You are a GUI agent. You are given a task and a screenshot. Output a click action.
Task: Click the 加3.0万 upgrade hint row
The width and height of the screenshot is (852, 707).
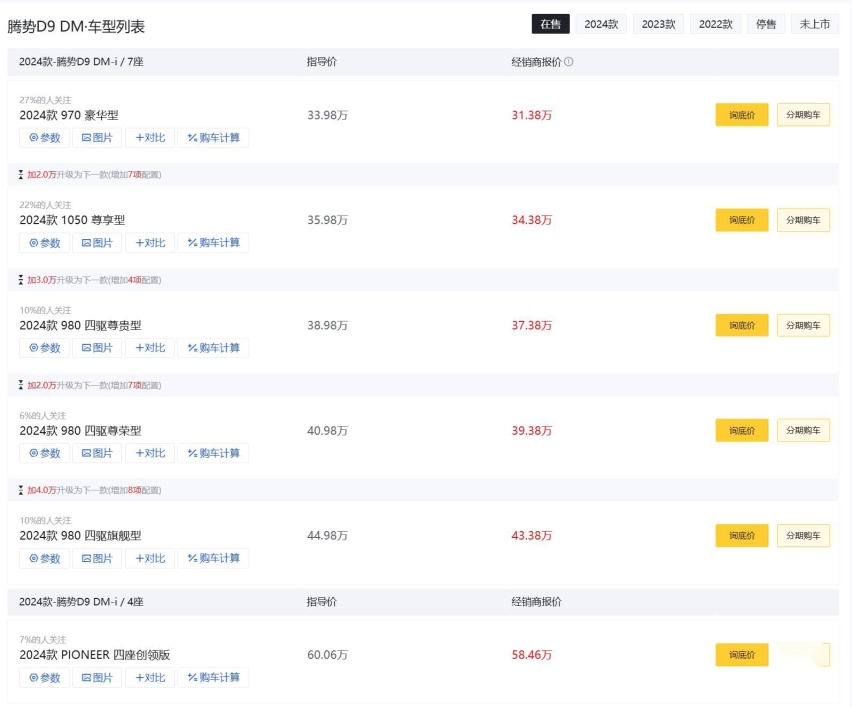423,280
